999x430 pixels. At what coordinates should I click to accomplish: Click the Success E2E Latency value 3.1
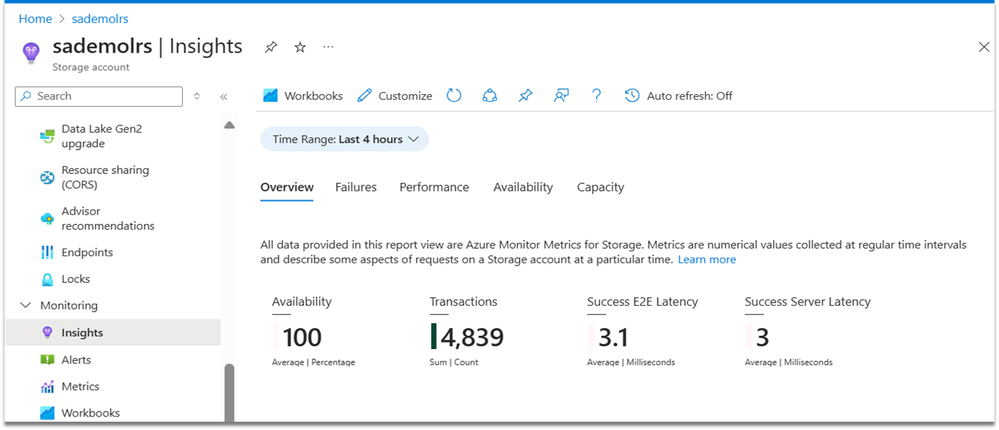point(614,337)
